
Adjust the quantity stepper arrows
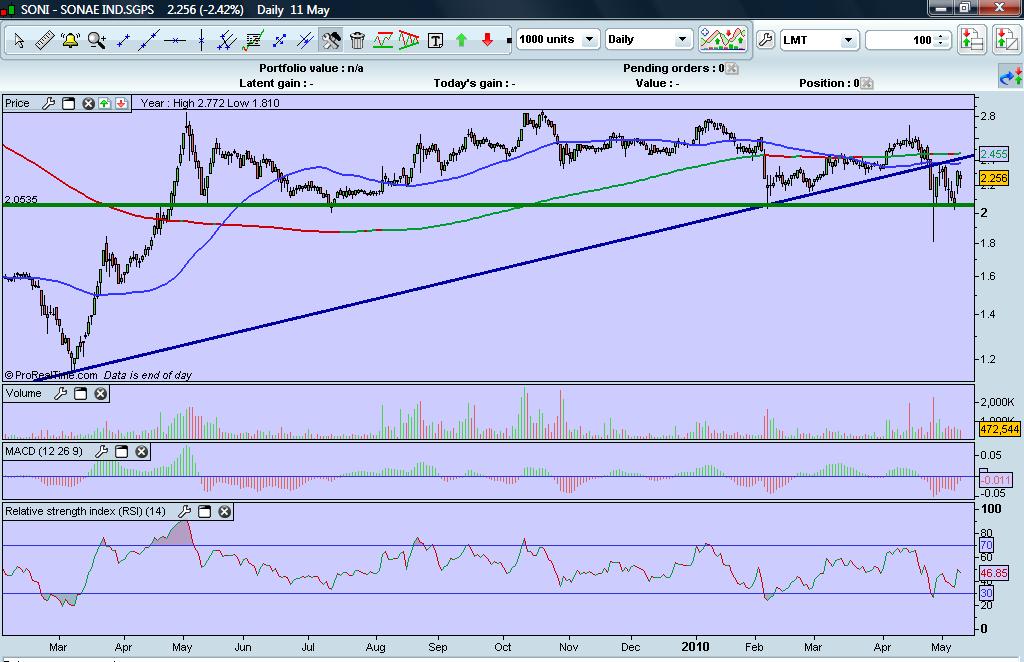coord(942,40)
